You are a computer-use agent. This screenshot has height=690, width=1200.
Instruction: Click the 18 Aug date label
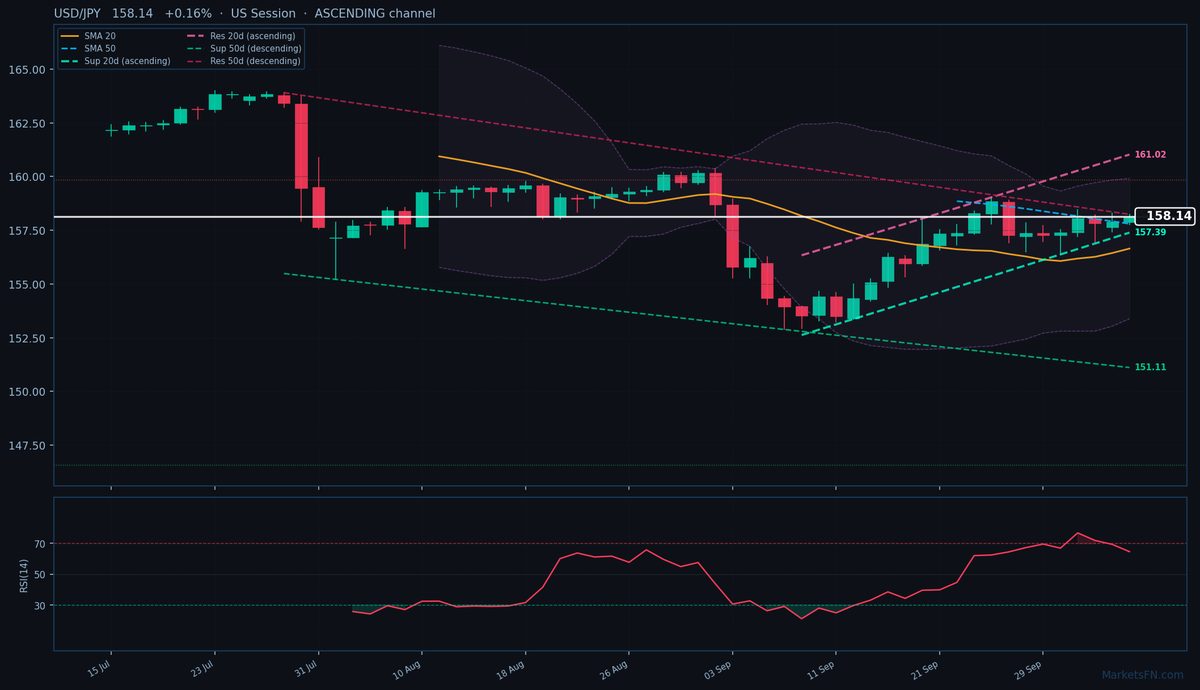(x=512, y=669)
